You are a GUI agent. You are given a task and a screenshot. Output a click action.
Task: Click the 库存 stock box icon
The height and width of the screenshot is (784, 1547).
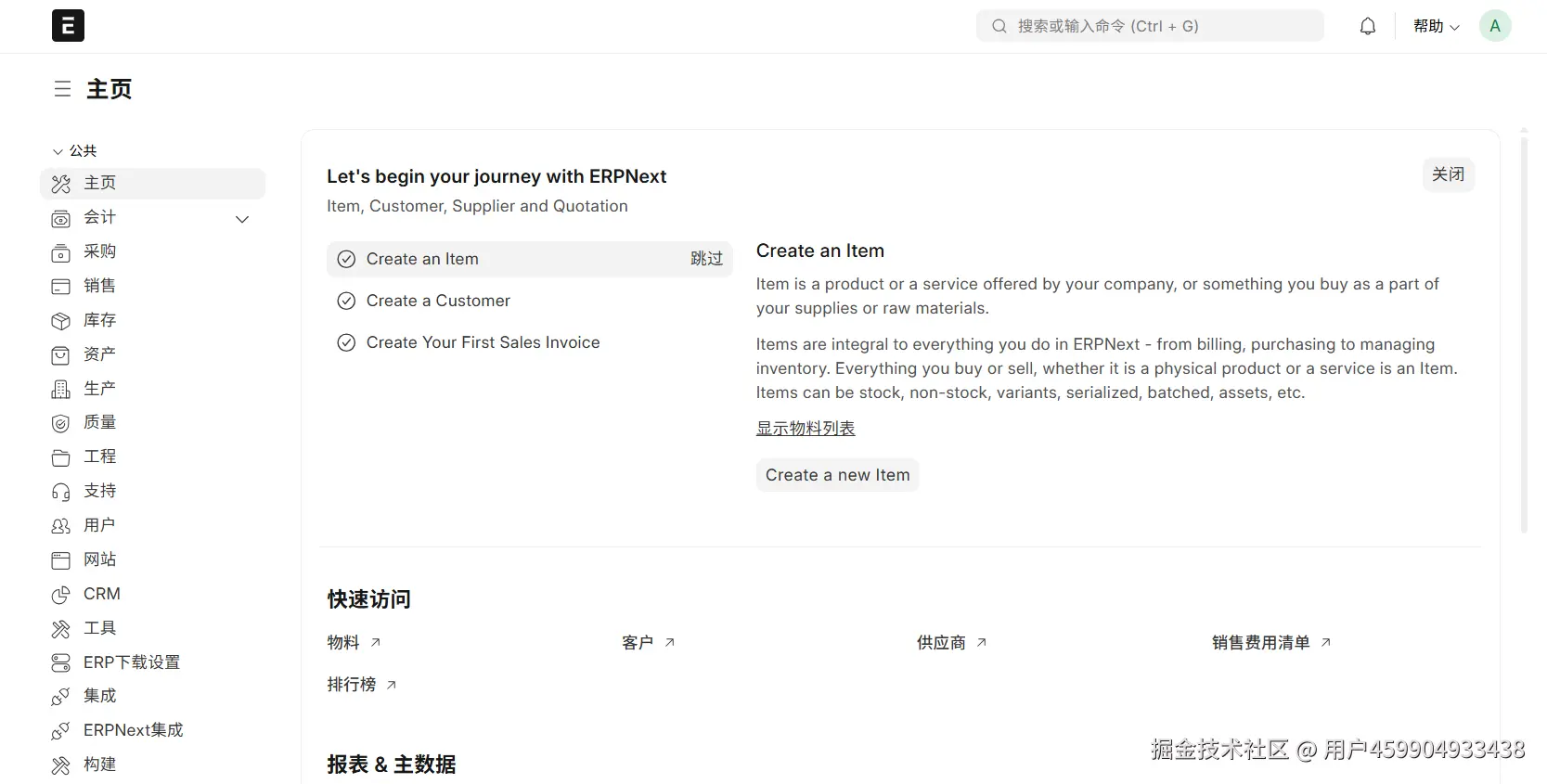60,321
